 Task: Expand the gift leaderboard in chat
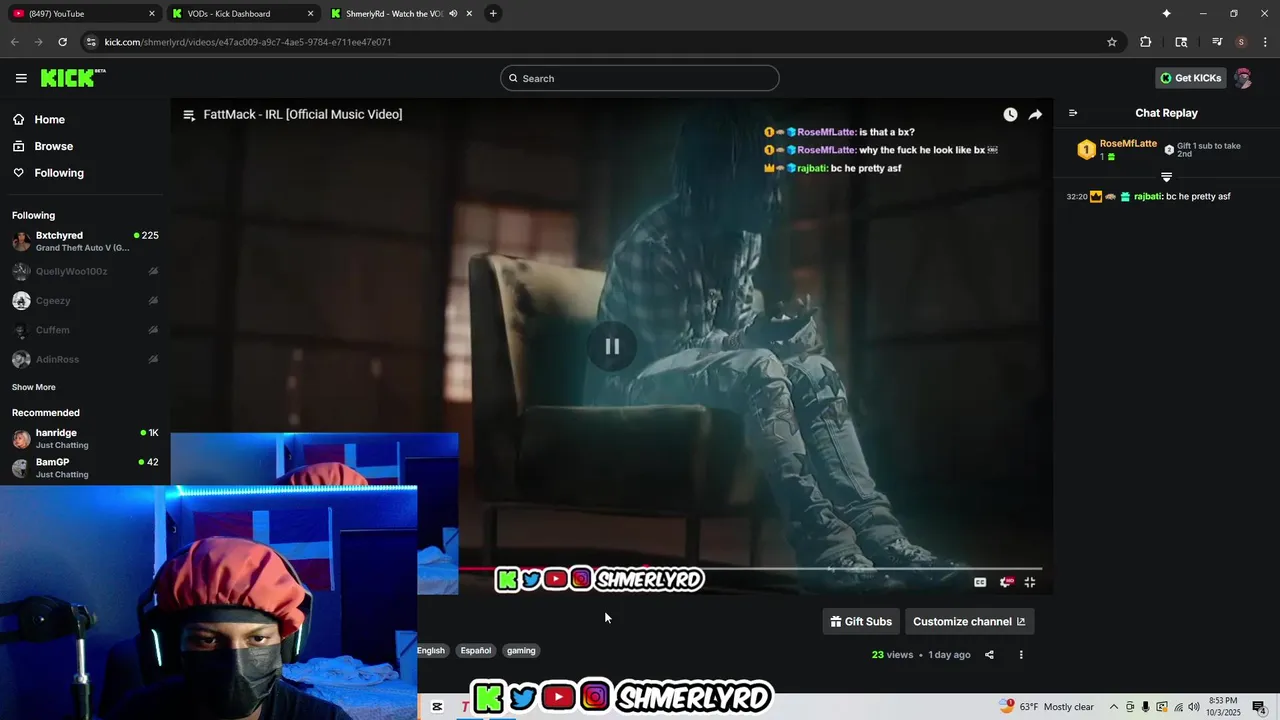click(x=1166, y=177)
